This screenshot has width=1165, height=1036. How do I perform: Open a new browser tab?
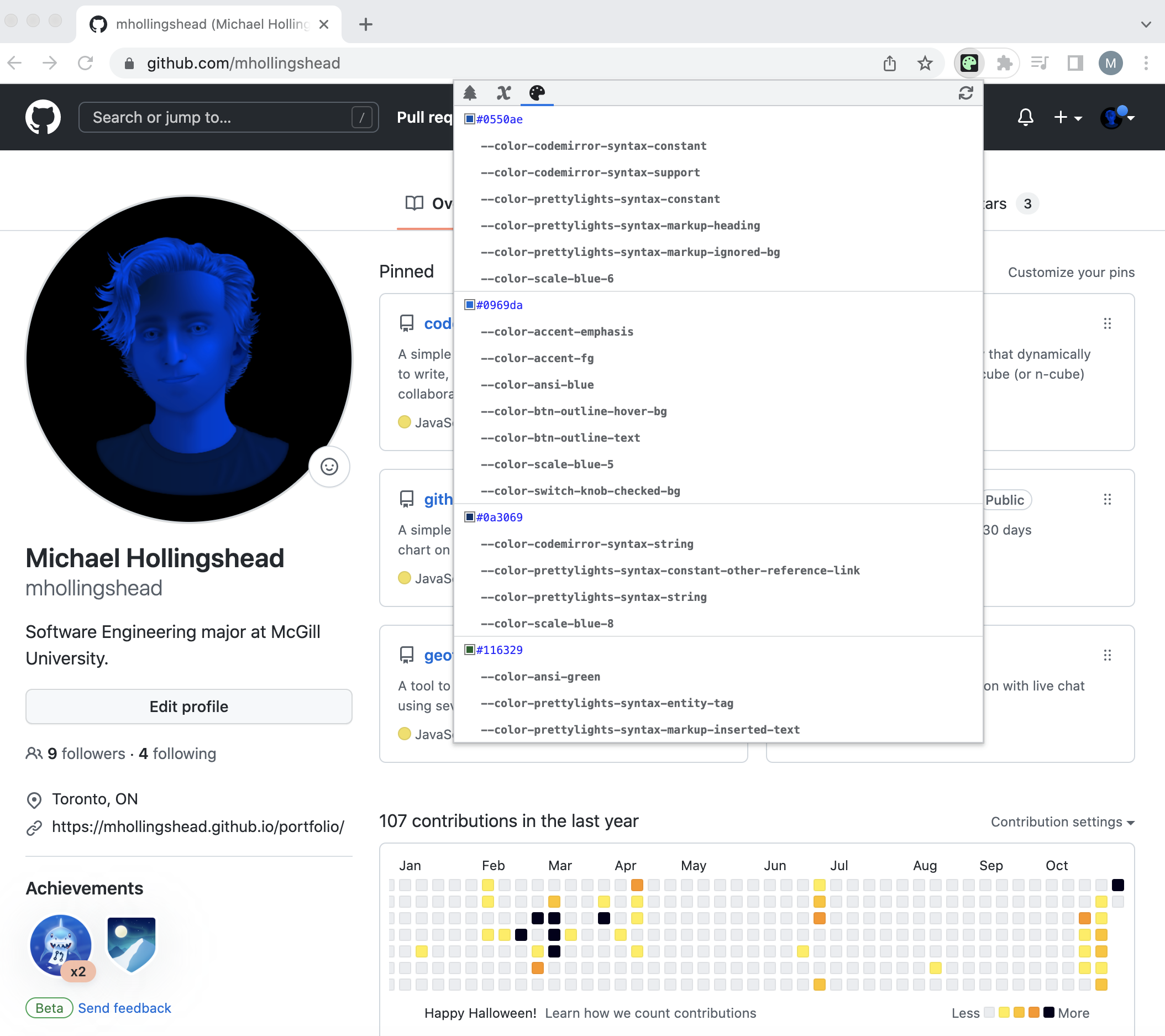(x=366, y=24)
